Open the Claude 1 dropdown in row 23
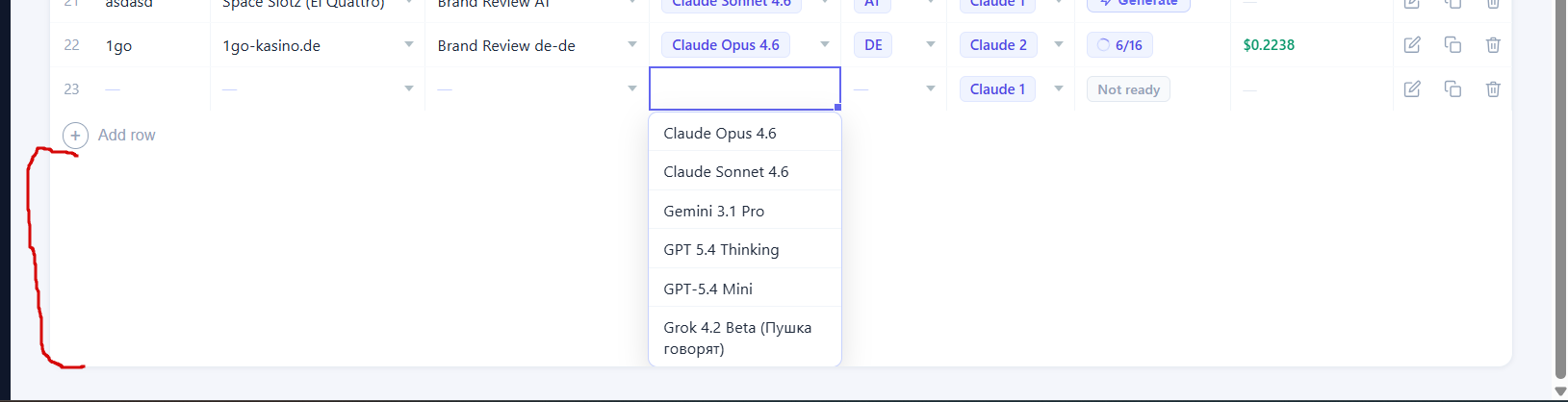The image size is (1568, 402). 1059,89
